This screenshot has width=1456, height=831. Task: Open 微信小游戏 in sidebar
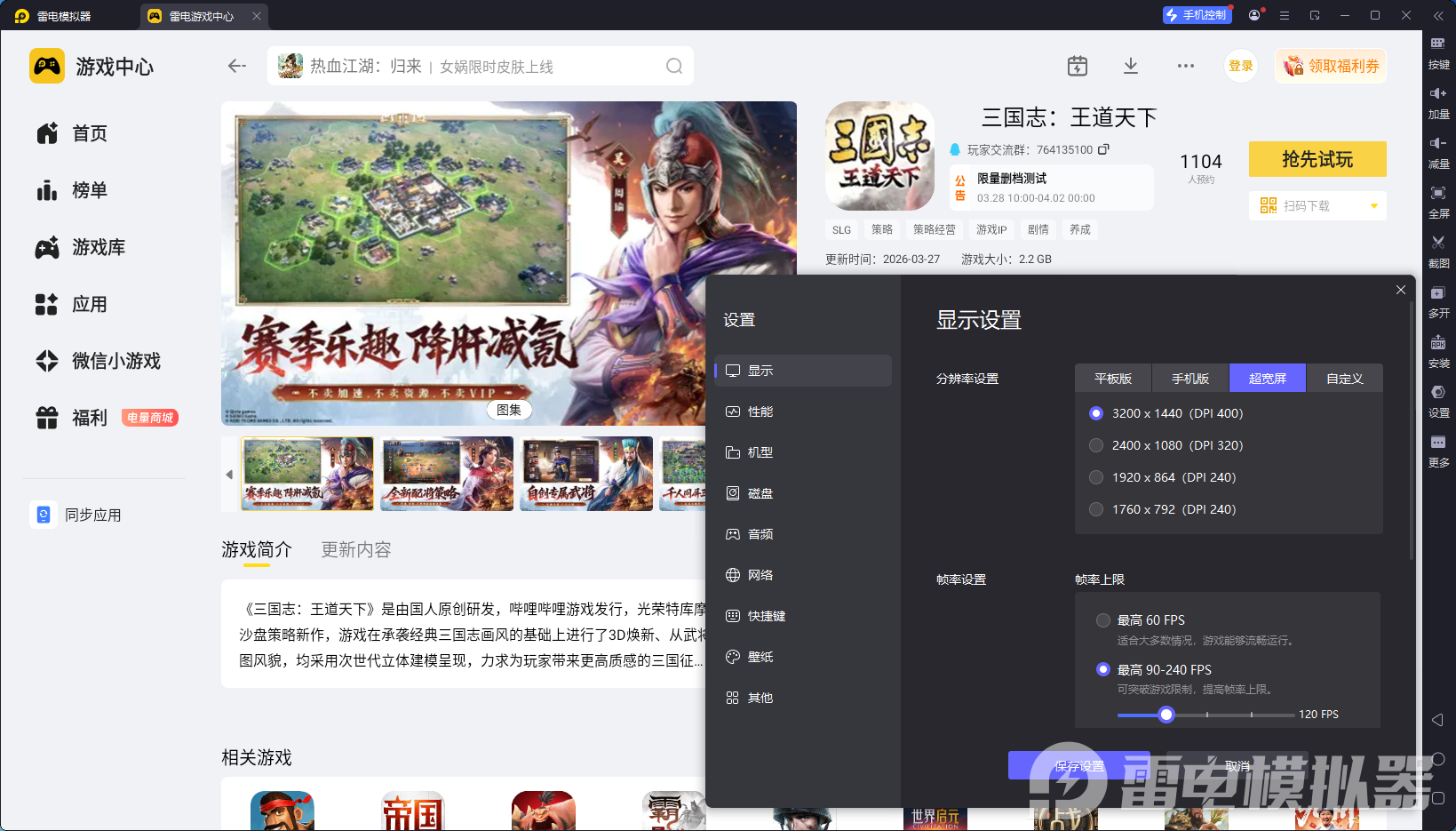pyautogui.click(x=98, y=361)
